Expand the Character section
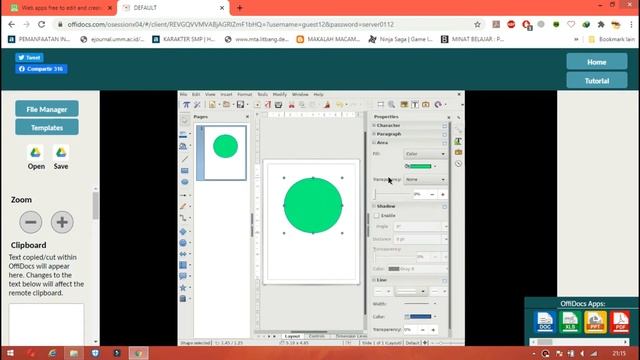The height and width of the screenshot is (360, 640). click(x=374, y=125)
